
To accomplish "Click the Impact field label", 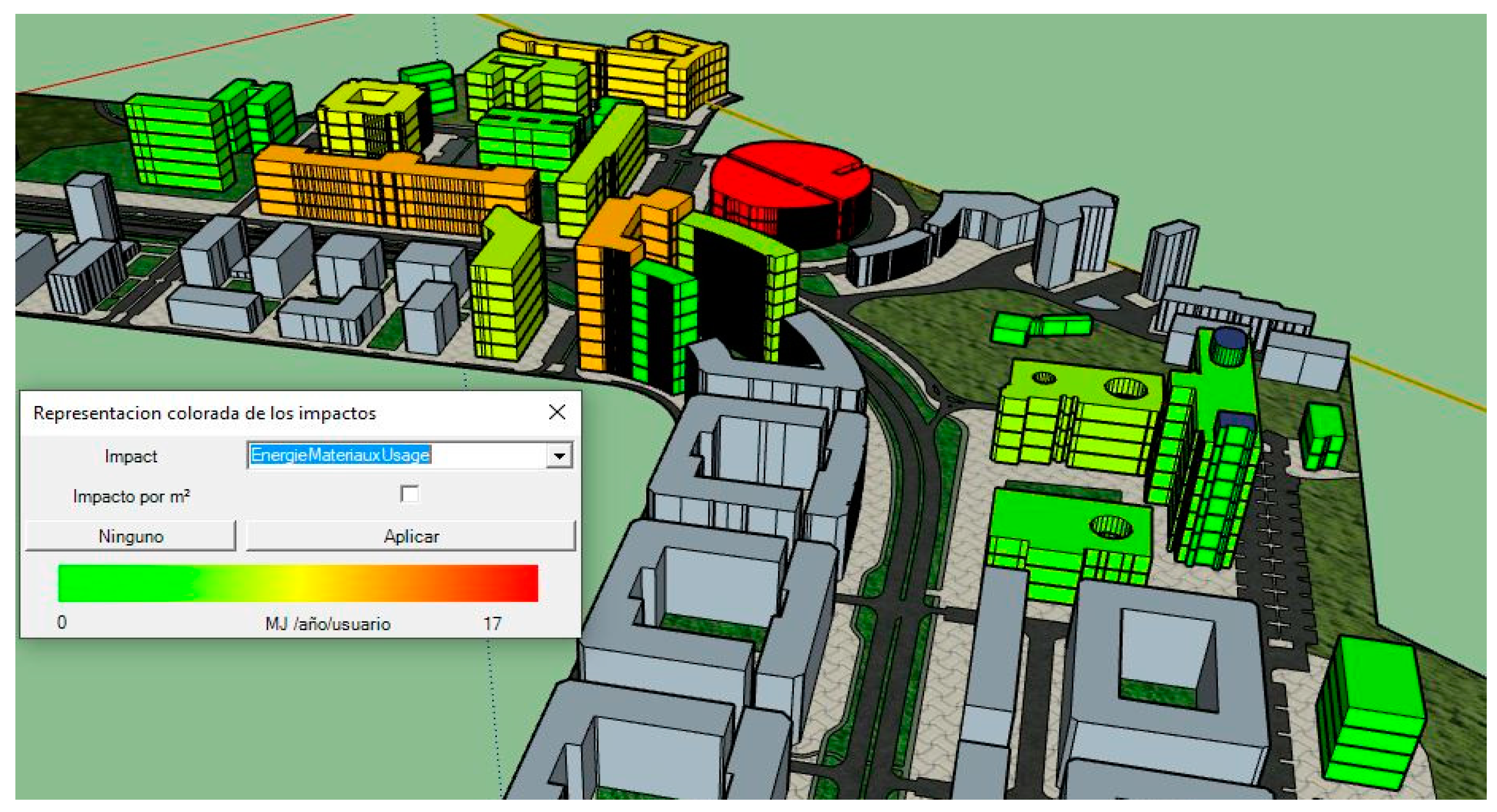I will [131, 457].
